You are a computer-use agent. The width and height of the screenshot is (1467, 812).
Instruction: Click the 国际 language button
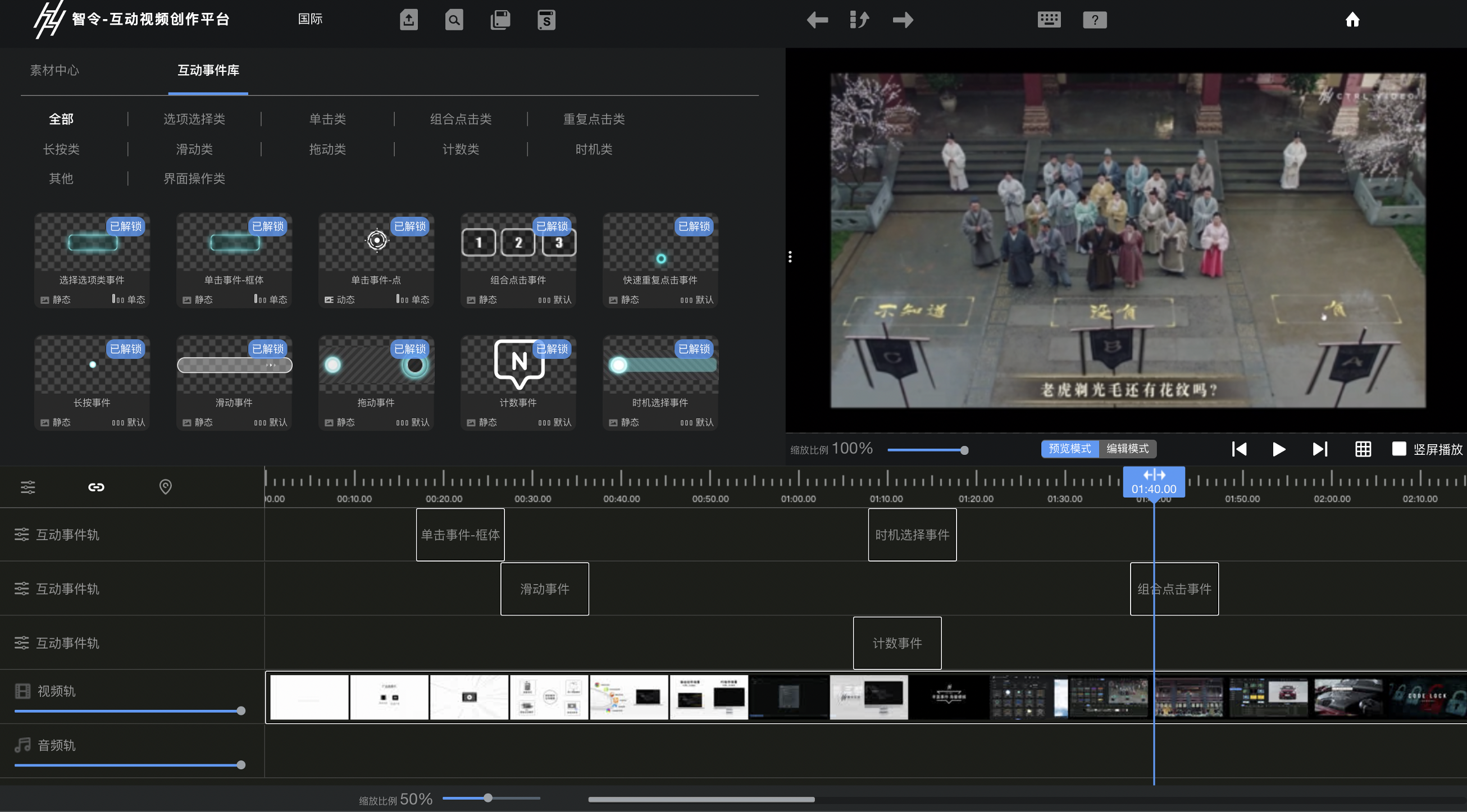(x=311, y=19)
